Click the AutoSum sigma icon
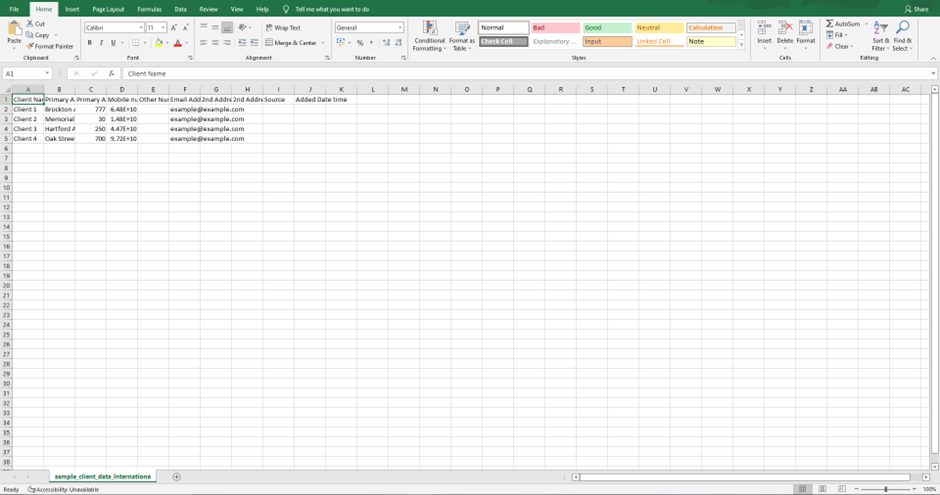 point(830,24)
